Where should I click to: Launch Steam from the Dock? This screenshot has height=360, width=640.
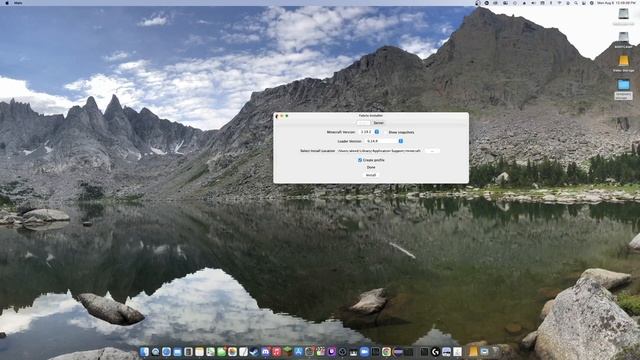pyautogui.click(x=253, y=351)
